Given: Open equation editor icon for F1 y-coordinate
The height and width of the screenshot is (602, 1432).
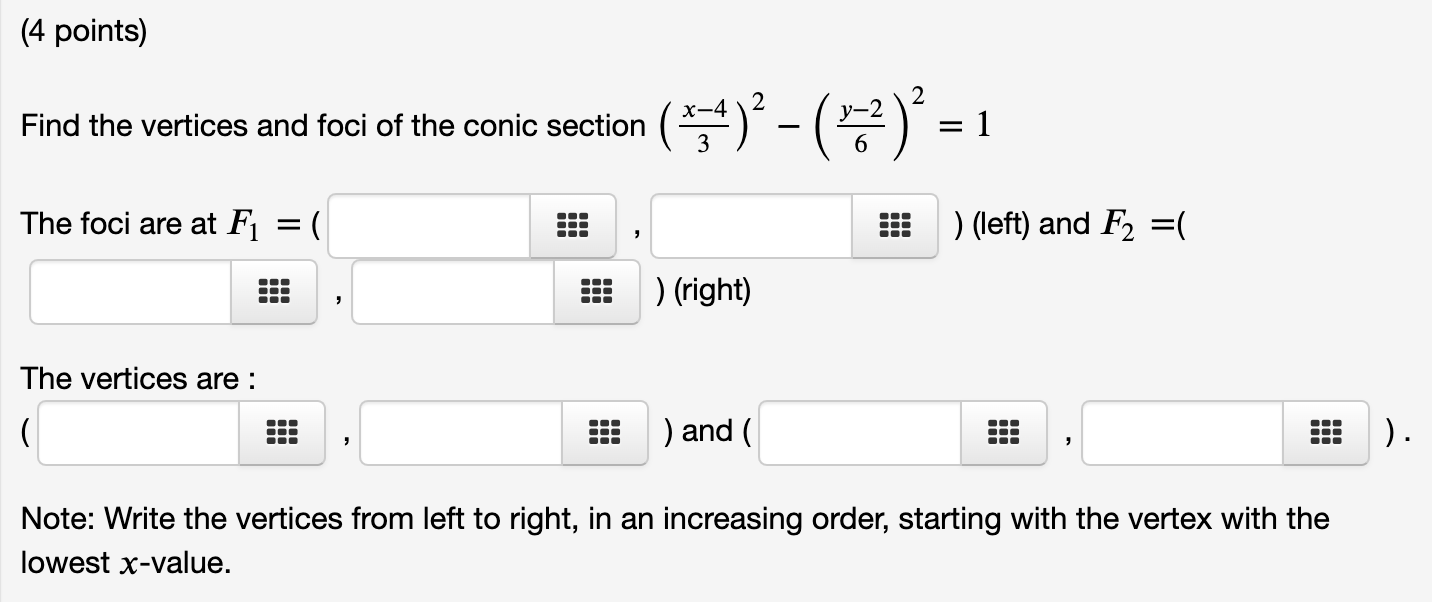Looking at the screenshot, I should tap(896, 226).
